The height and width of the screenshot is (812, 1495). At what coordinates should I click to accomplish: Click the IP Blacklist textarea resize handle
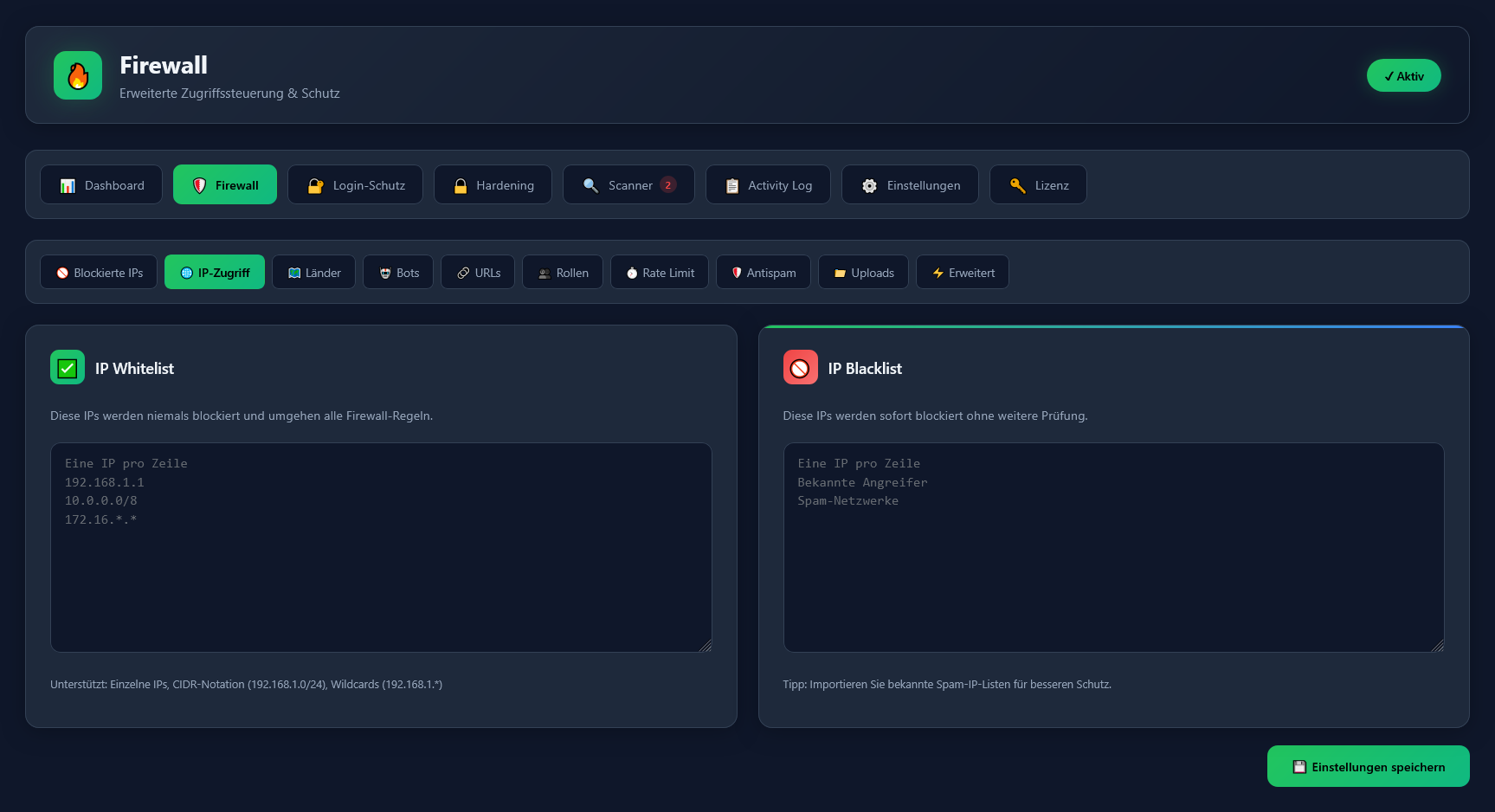pos(1437,645)
